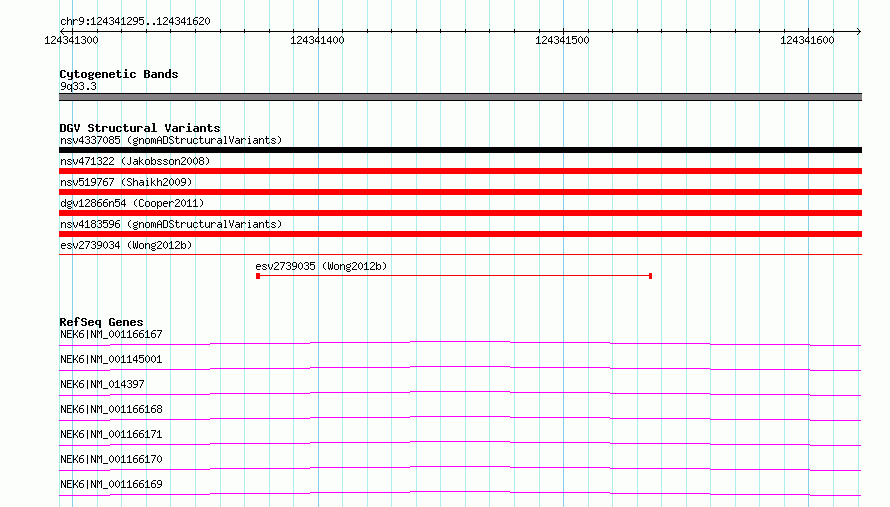The height and width of the screenshot is (507, 890).
Task: Open the NEK6|NM_001166168 transcript label
Action: 111,409
